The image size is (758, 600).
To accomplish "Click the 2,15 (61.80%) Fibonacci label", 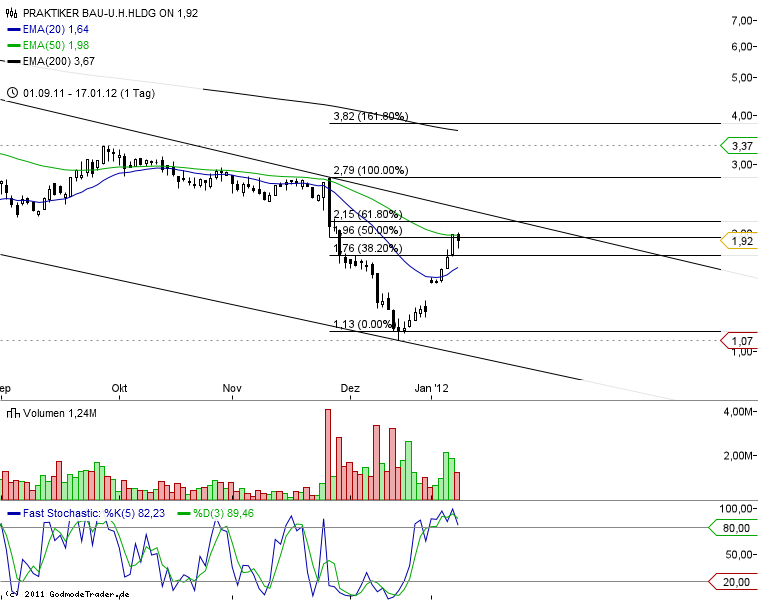I will [x=368, y=214].
